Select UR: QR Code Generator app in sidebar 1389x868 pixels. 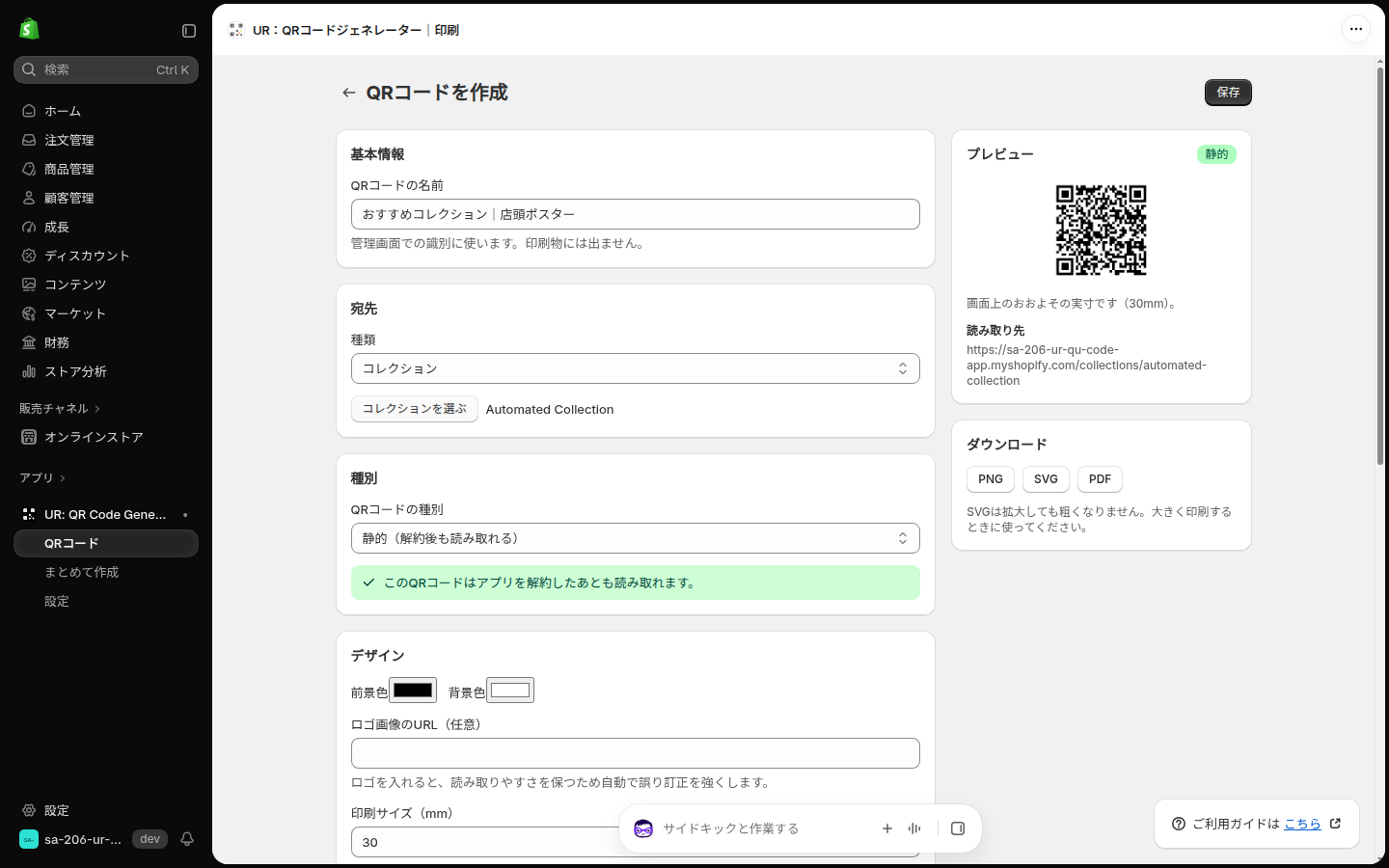106,514
